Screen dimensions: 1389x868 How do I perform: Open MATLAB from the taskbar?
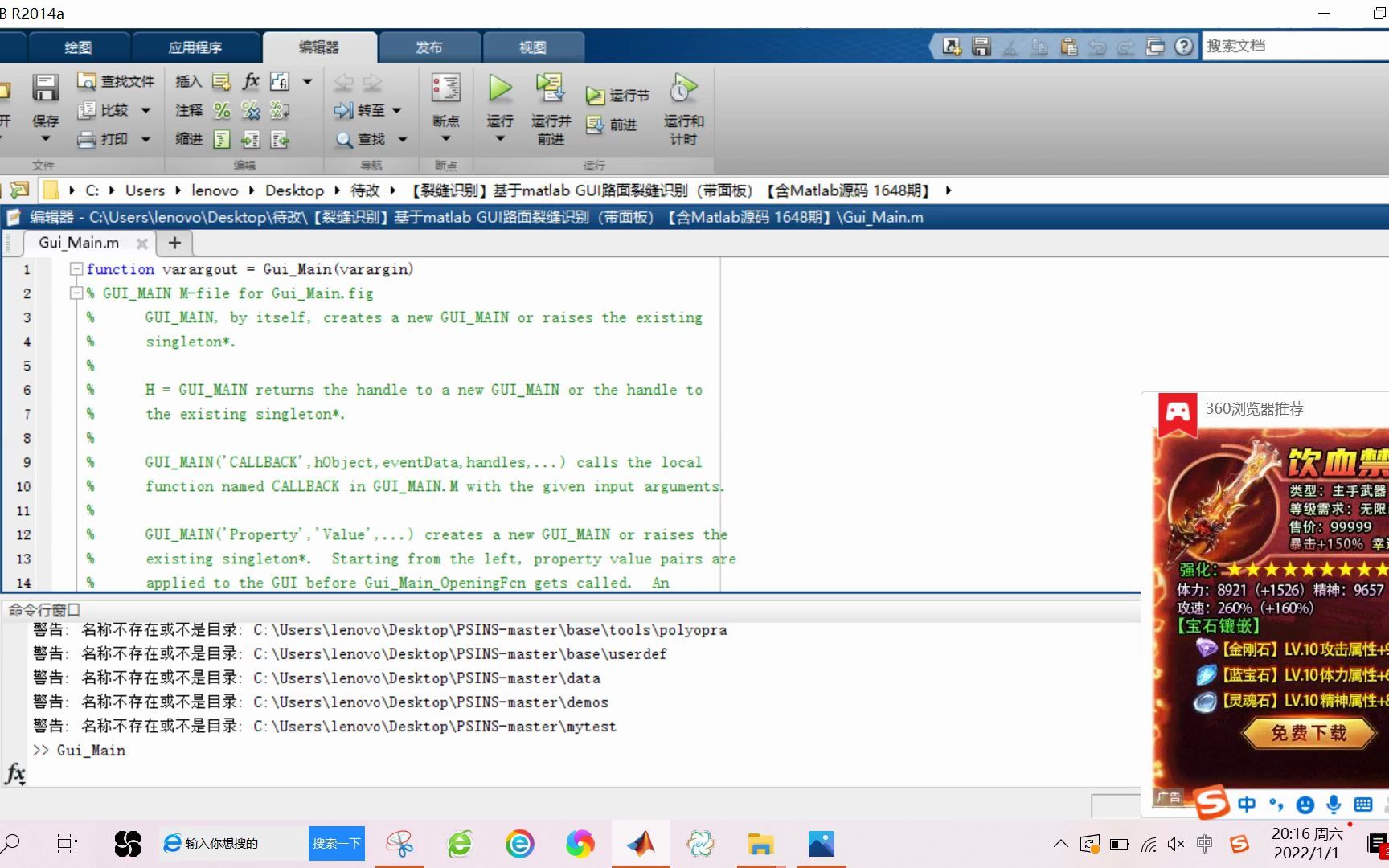tap(641, 843)
